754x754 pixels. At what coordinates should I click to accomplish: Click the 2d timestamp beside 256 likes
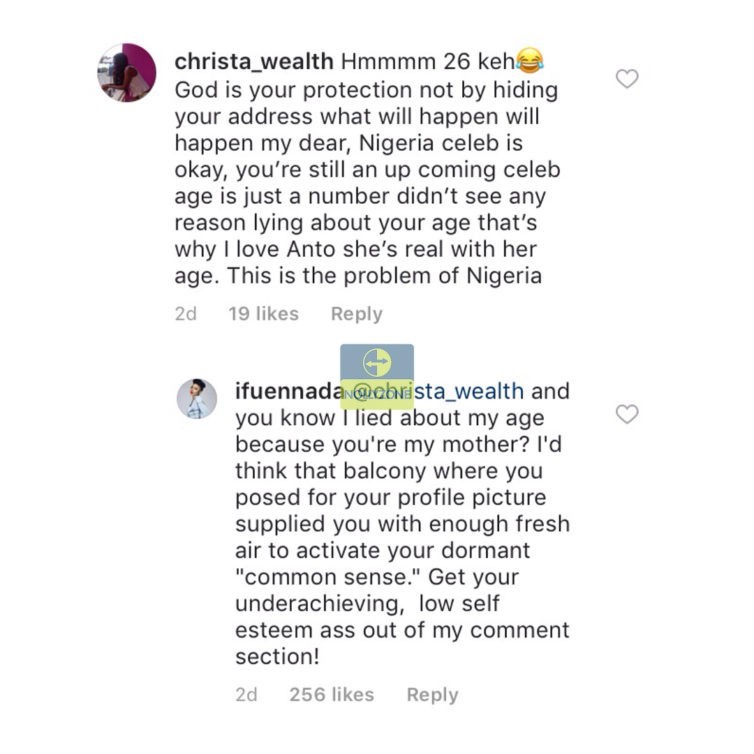pyautogui.click(x=246, y=695)
